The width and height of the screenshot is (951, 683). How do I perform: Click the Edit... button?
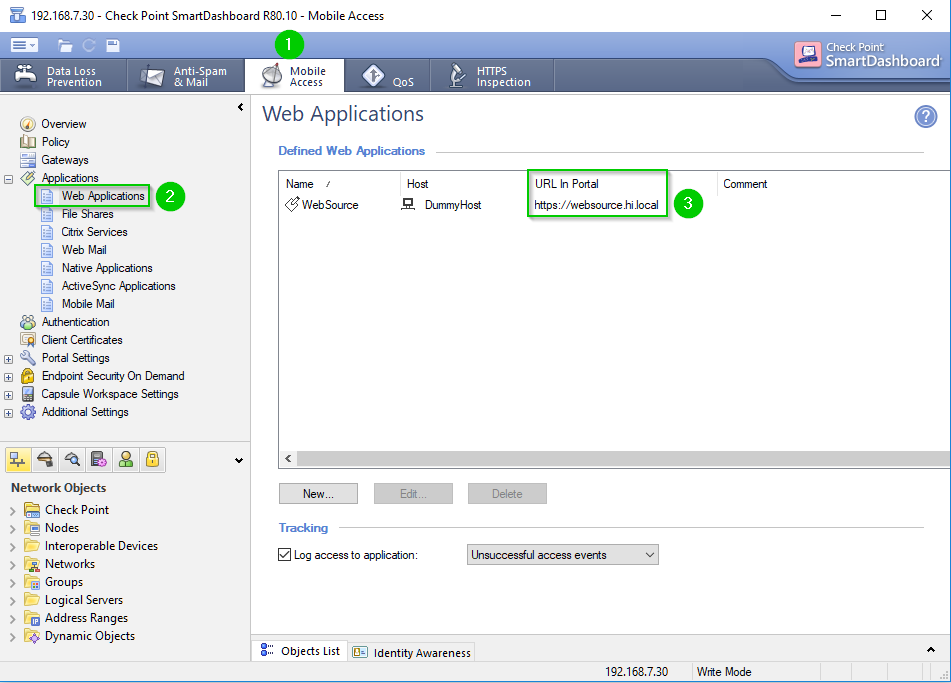tap(413, 494)
